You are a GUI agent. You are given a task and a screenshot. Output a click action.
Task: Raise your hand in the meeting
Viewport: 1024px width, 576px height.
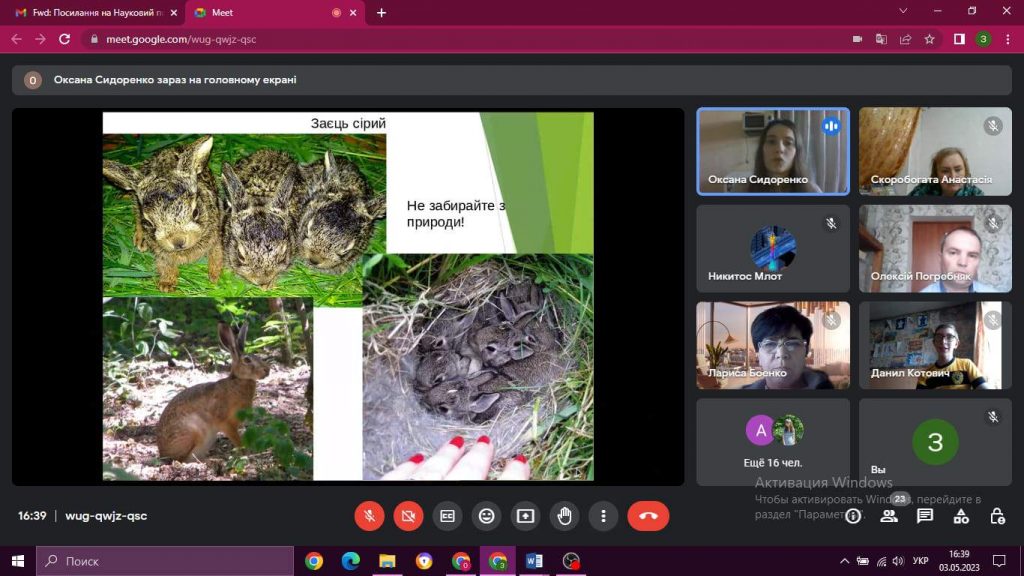pos(565,516)
